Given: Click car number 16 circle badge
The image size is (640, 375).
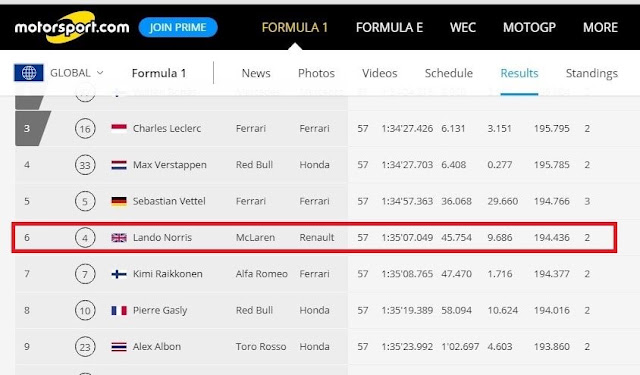Looking at the screenshot, I should (85, 129).
